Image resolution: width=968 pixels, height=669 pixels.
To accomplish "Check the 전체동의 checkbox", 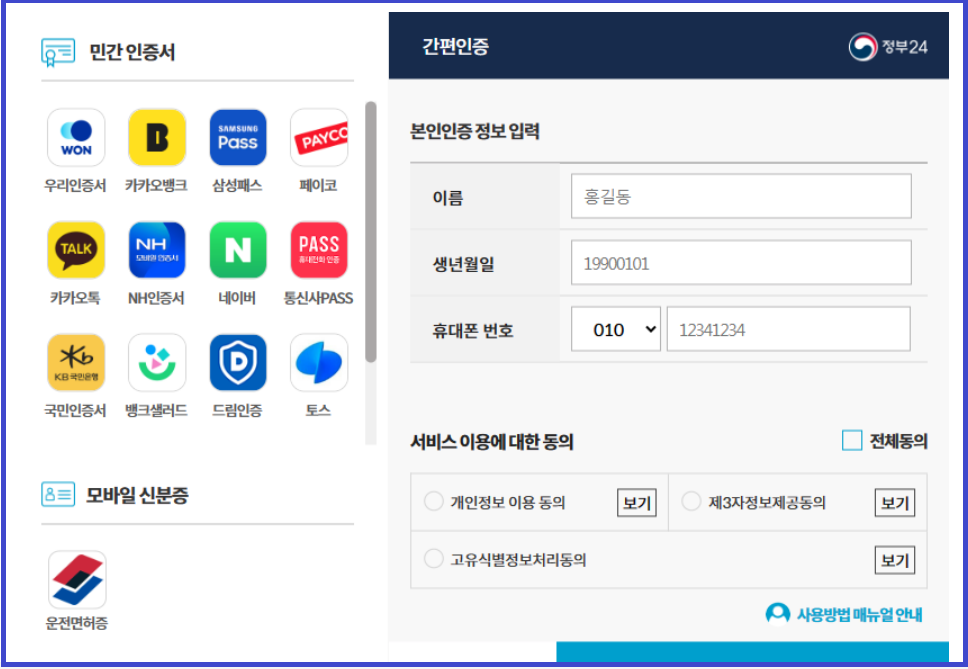I will point(852,441).
